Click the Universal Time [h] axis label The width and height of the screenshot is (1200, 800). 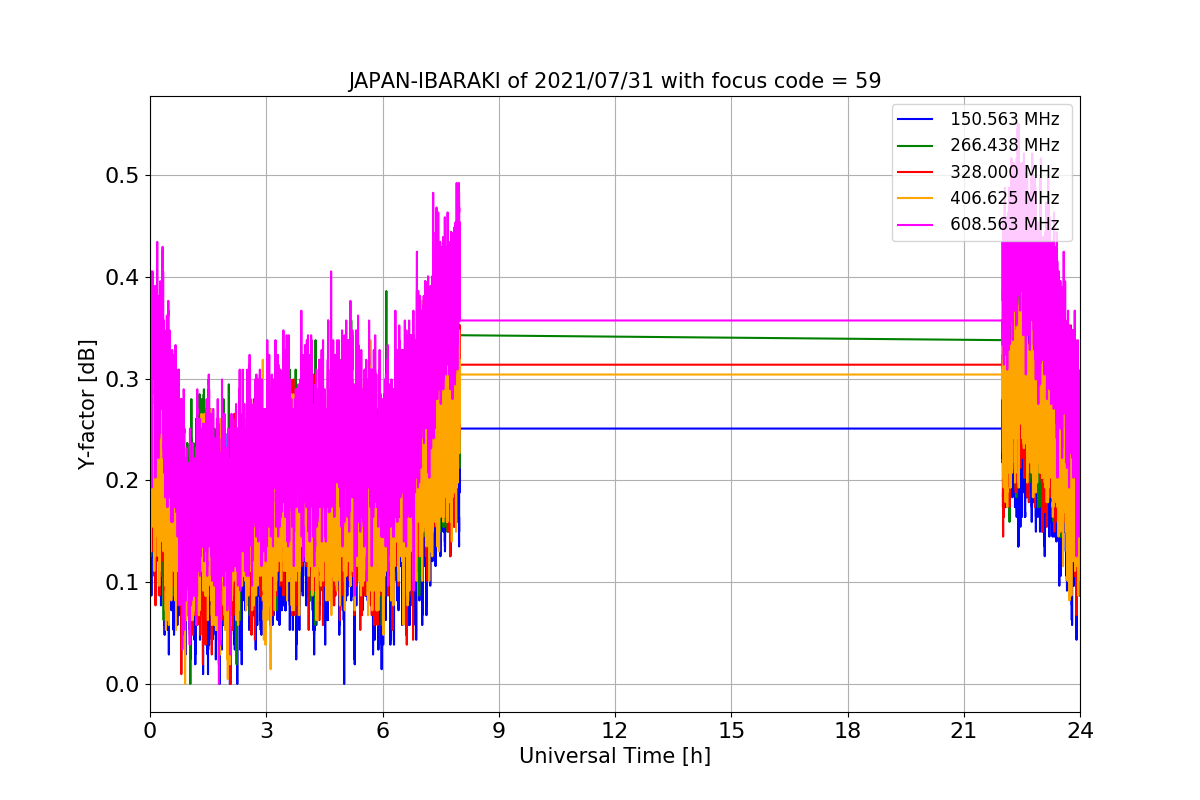coord(615,756)
